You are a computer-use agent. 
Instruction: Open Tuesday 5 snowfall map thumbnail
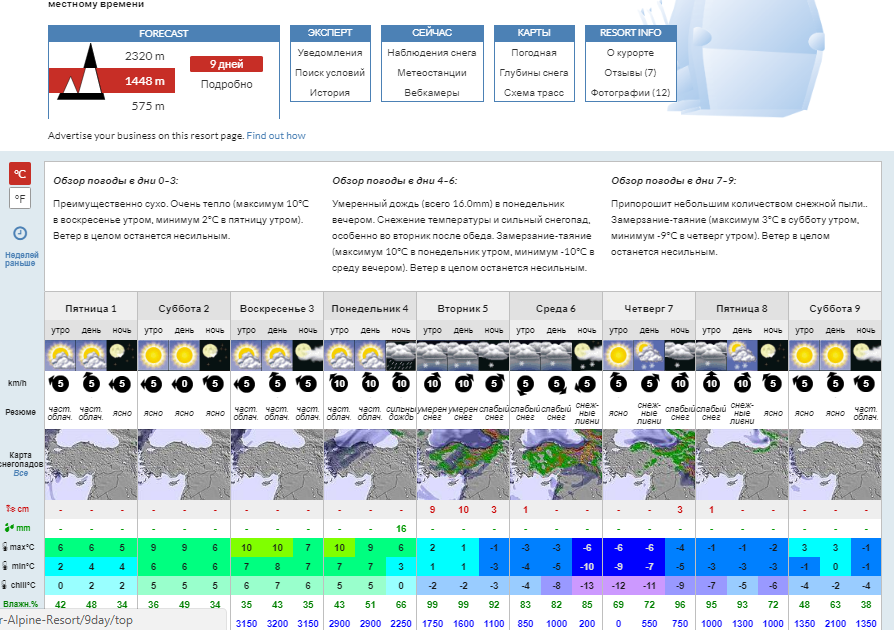tap(463, 465)
